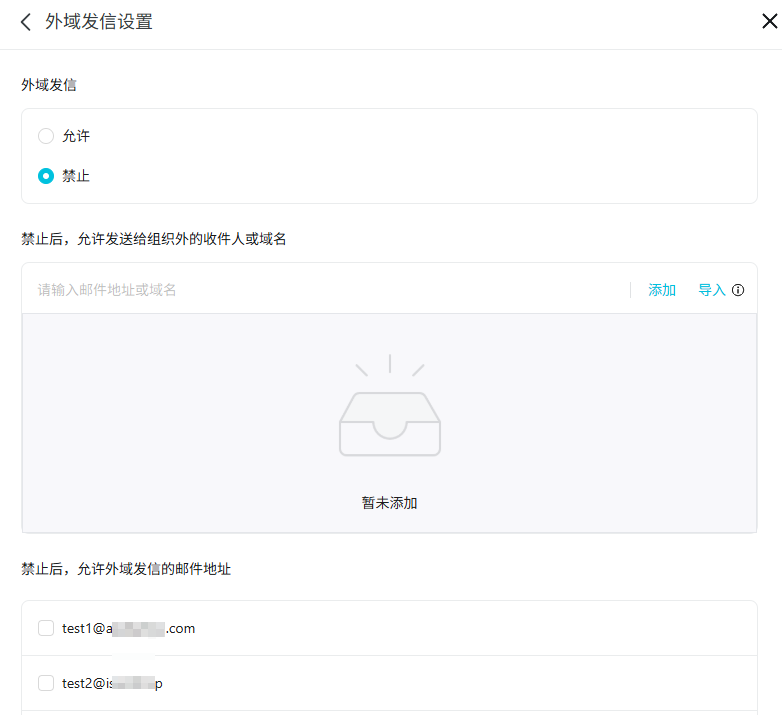The width and height of the screenshot is (782, 715).
Task: Click the 允许外域发信的邮件地址 heading
Action: coord(126,568)
